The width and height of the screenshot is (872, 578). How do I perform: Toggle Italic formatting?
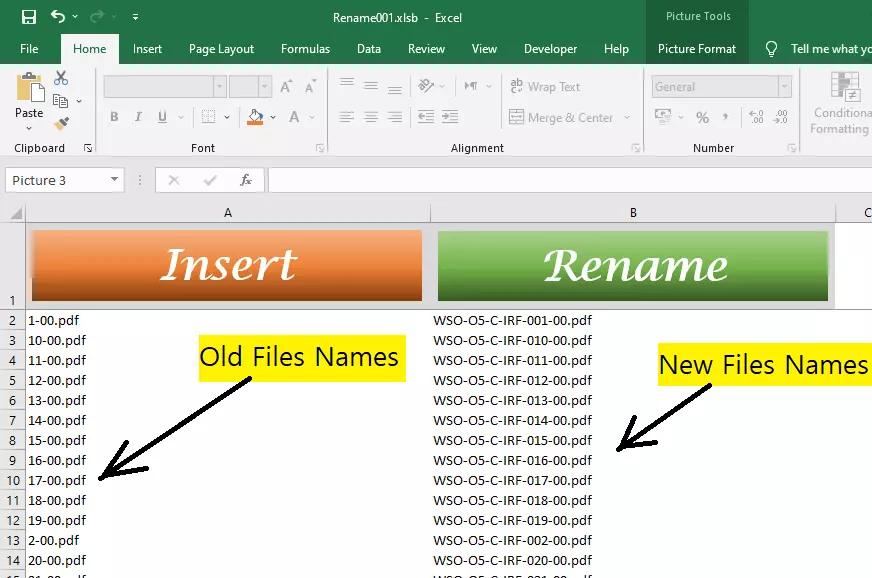coord(137,117)
